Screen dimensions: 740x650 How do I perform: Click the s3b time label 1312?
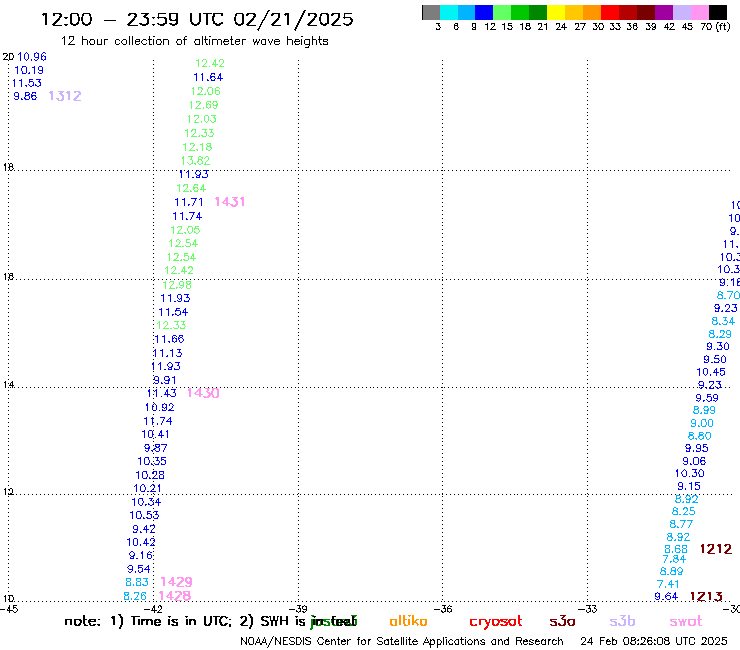pos(65,96)
